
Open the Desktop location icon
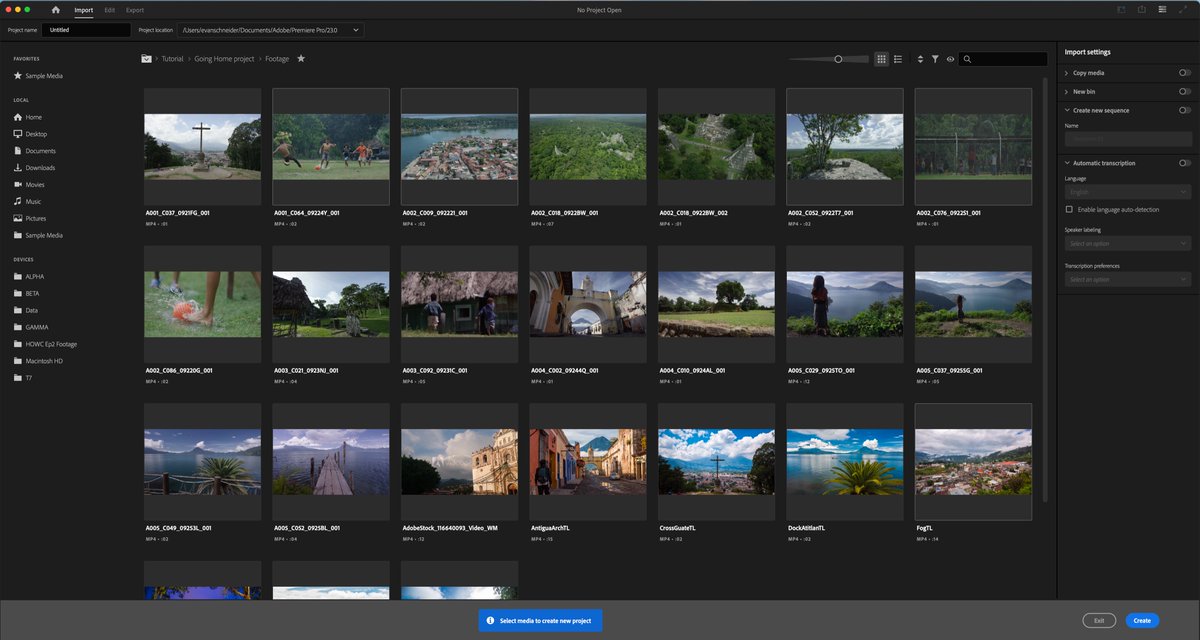[18, 134]
